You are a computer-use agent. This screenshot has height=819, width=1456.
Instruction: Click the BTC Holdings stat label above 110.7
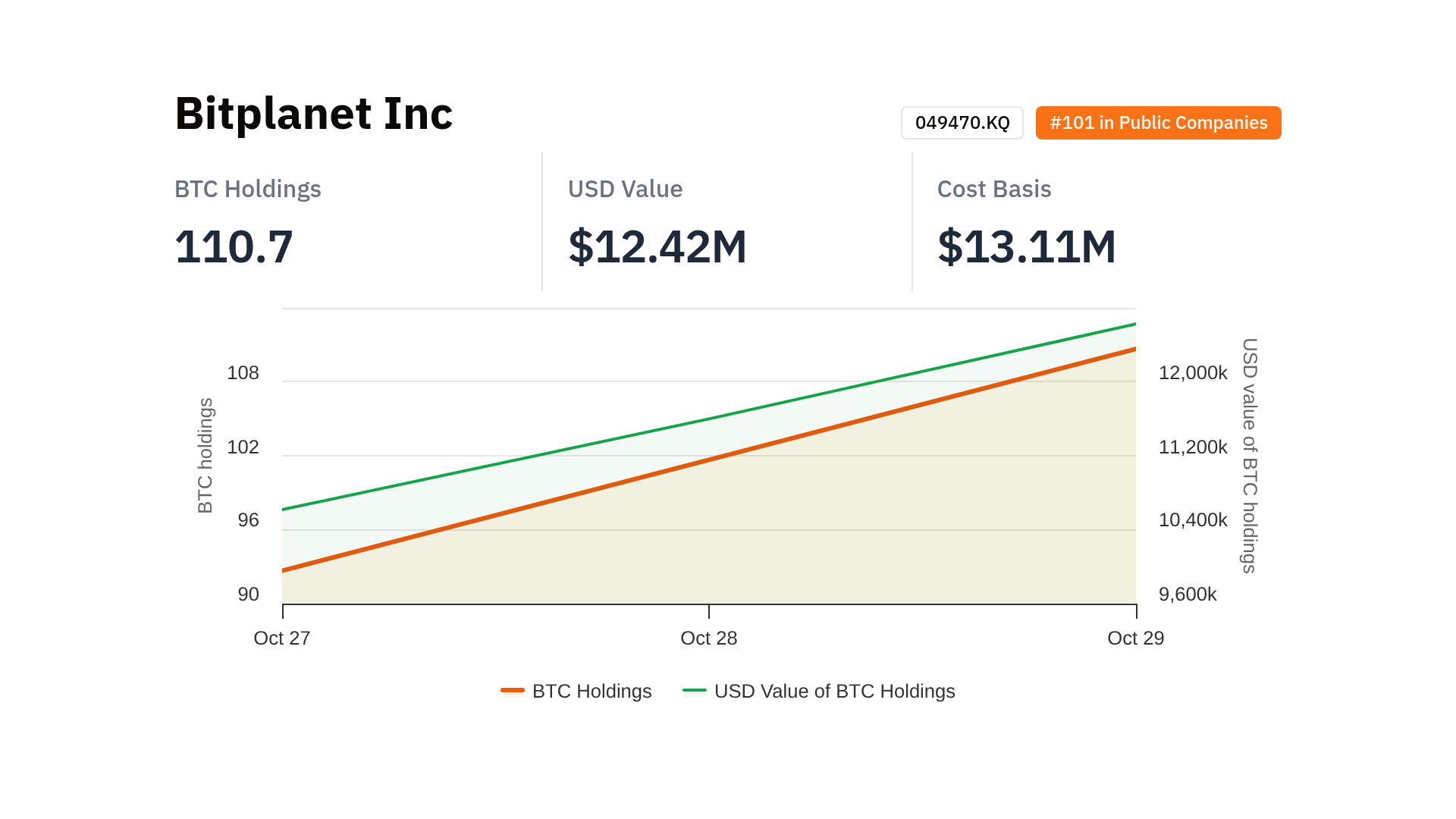248,189
